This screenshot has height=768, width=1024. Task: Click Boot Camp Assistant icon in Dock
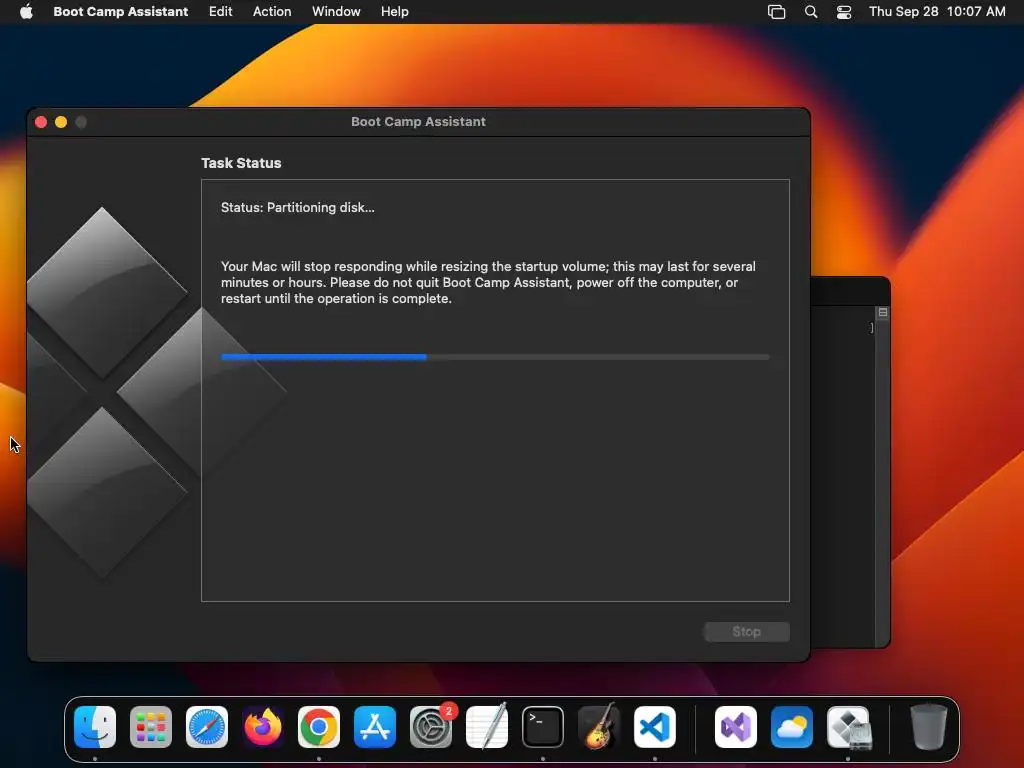point(848,727)
